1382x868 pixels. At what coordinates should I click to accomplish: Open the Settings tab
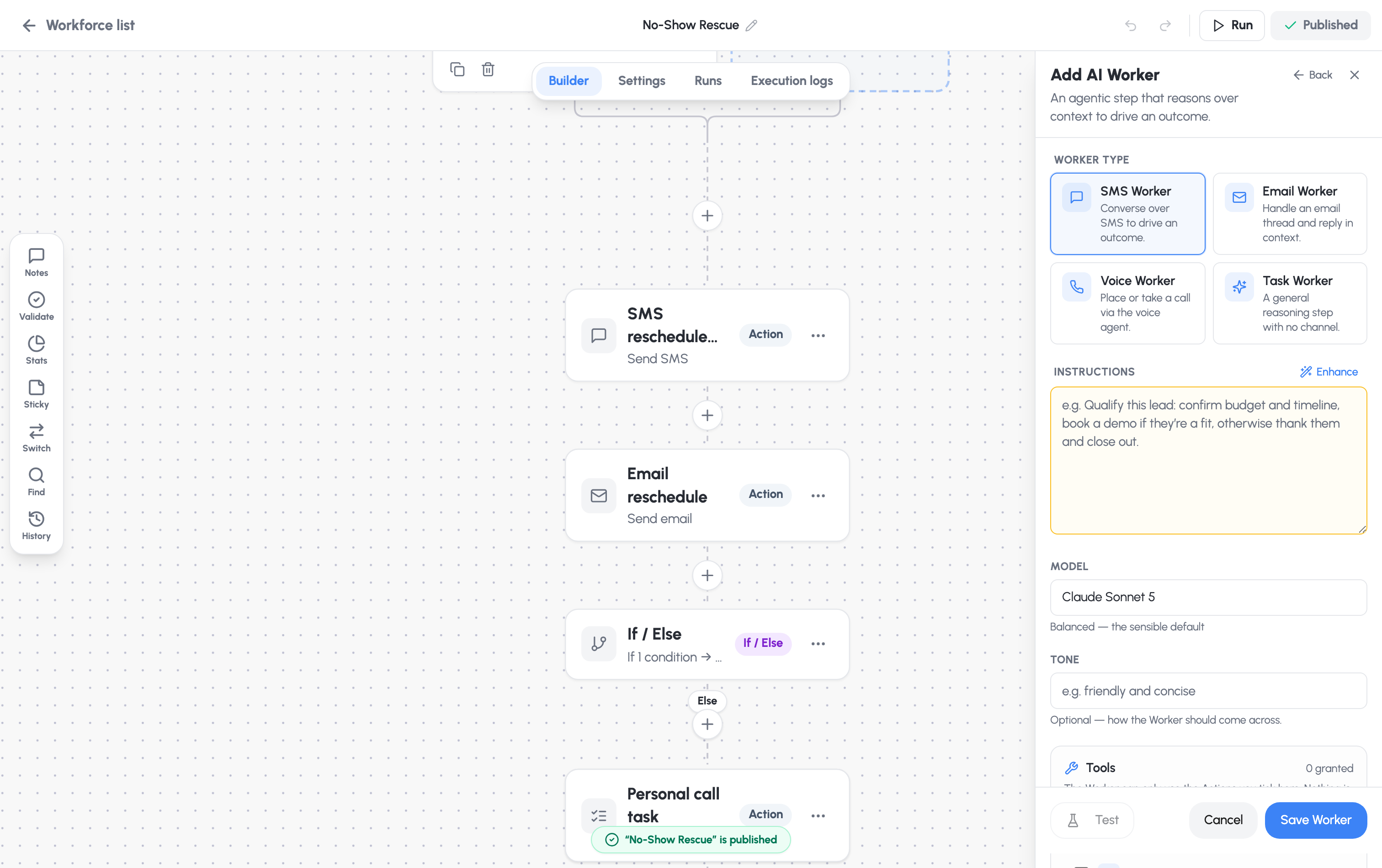pyautogui.click(x=641, y=81)
